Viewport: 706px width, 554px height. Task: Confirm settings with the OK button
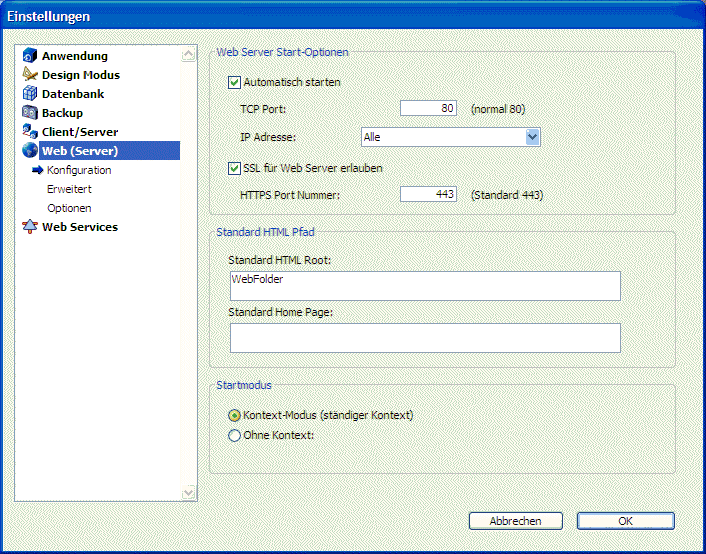point(625,521)
